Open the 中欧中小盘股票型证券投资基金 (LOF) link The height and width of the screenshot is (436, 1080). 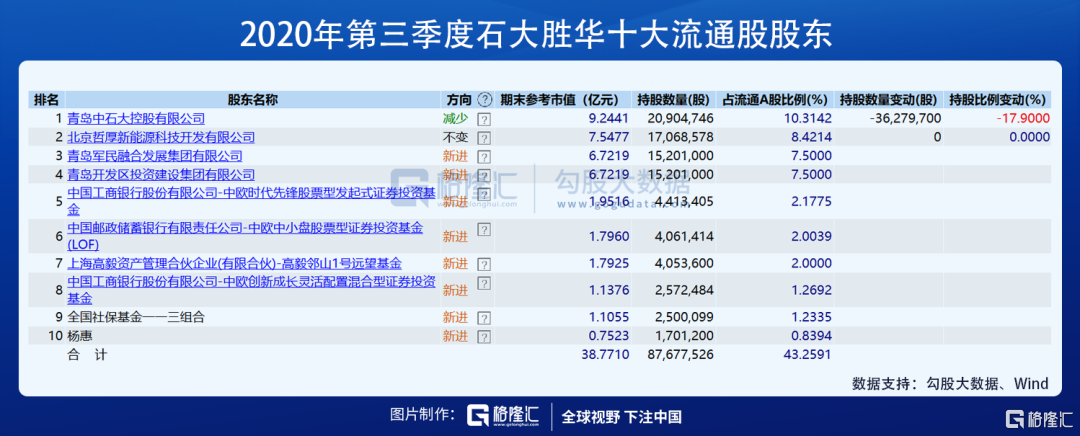pos(245,236)
